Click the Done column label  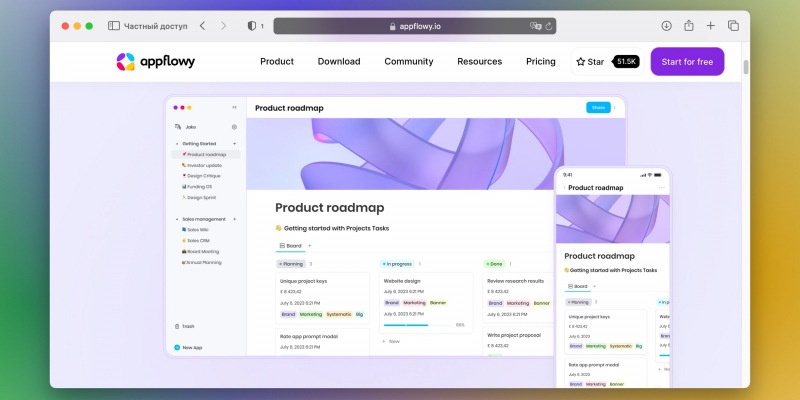click(x=494, y=264)
